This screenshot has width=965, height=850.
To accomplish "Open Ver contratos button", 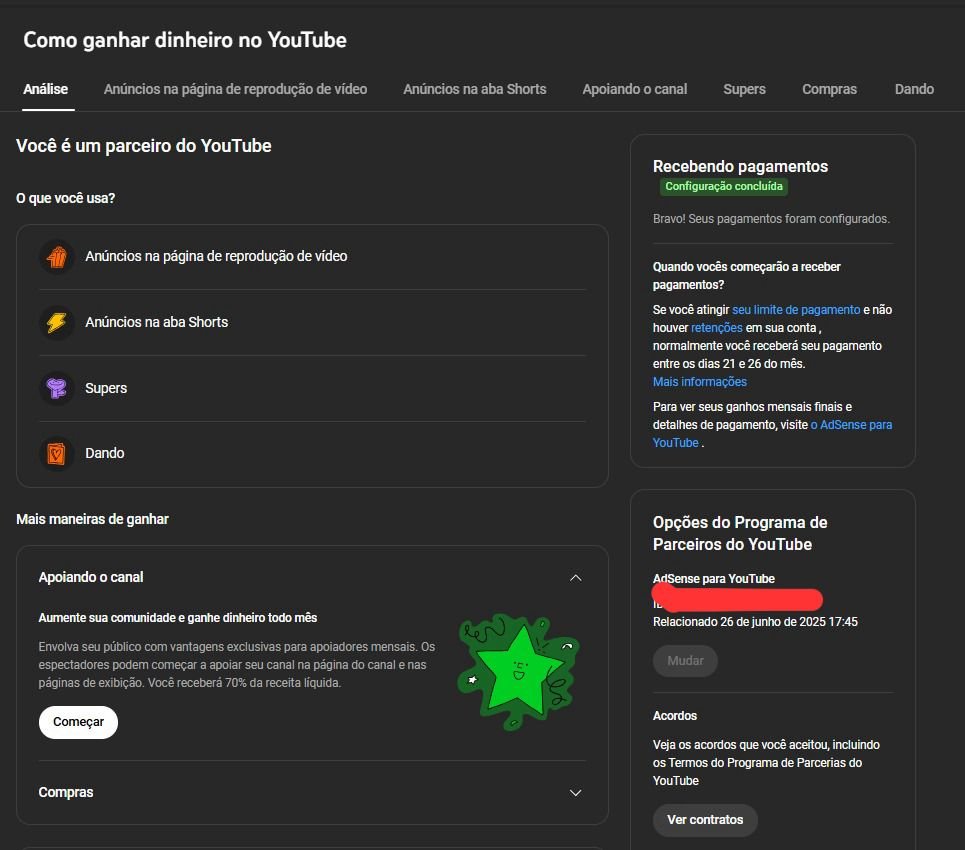I will 705,820.
